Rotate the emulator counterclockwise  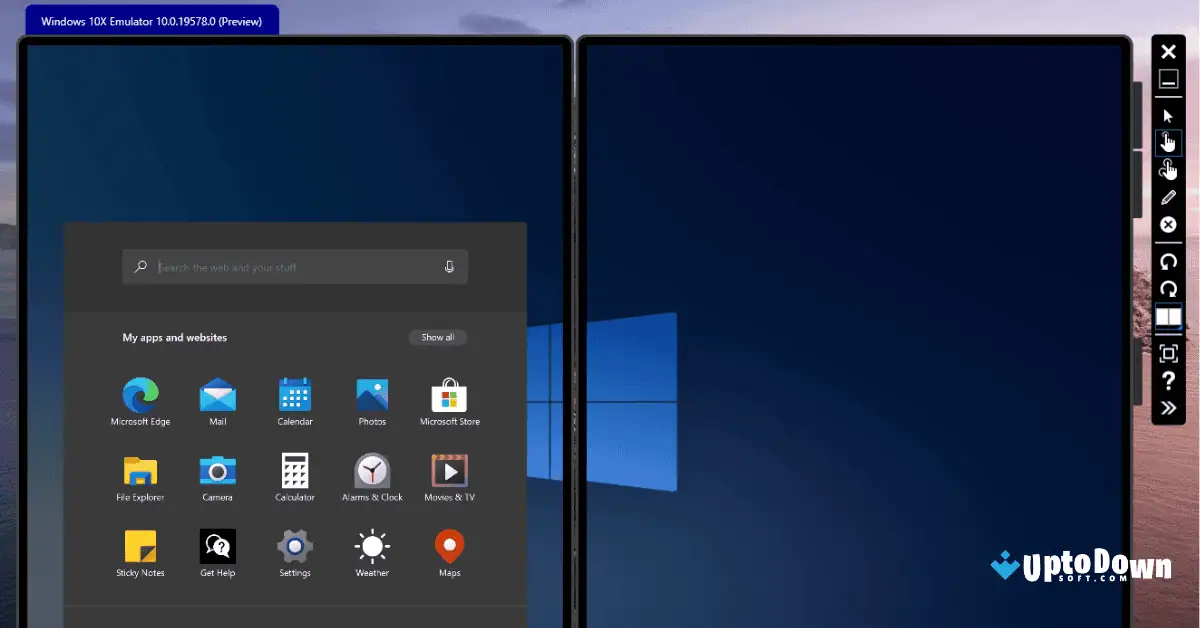pos(1168,262)
